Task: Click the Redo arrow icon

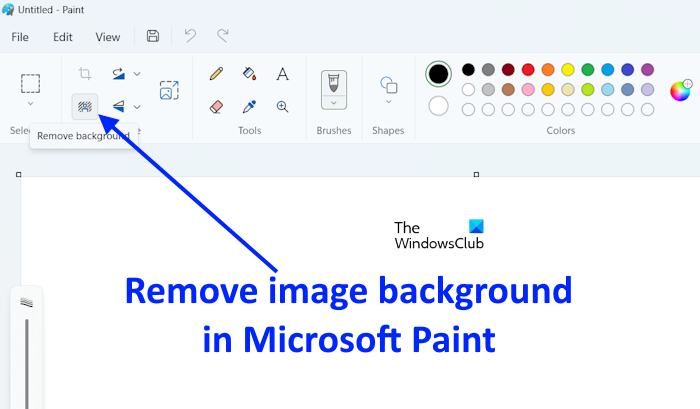Action: [222, 36]
